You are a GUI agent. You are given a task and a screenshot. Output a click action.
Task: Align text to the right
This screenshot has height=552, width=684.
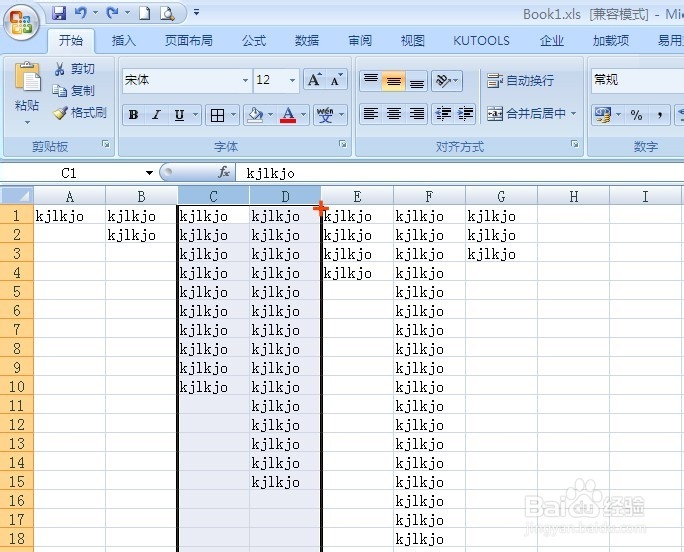click(x=417, y=114)
